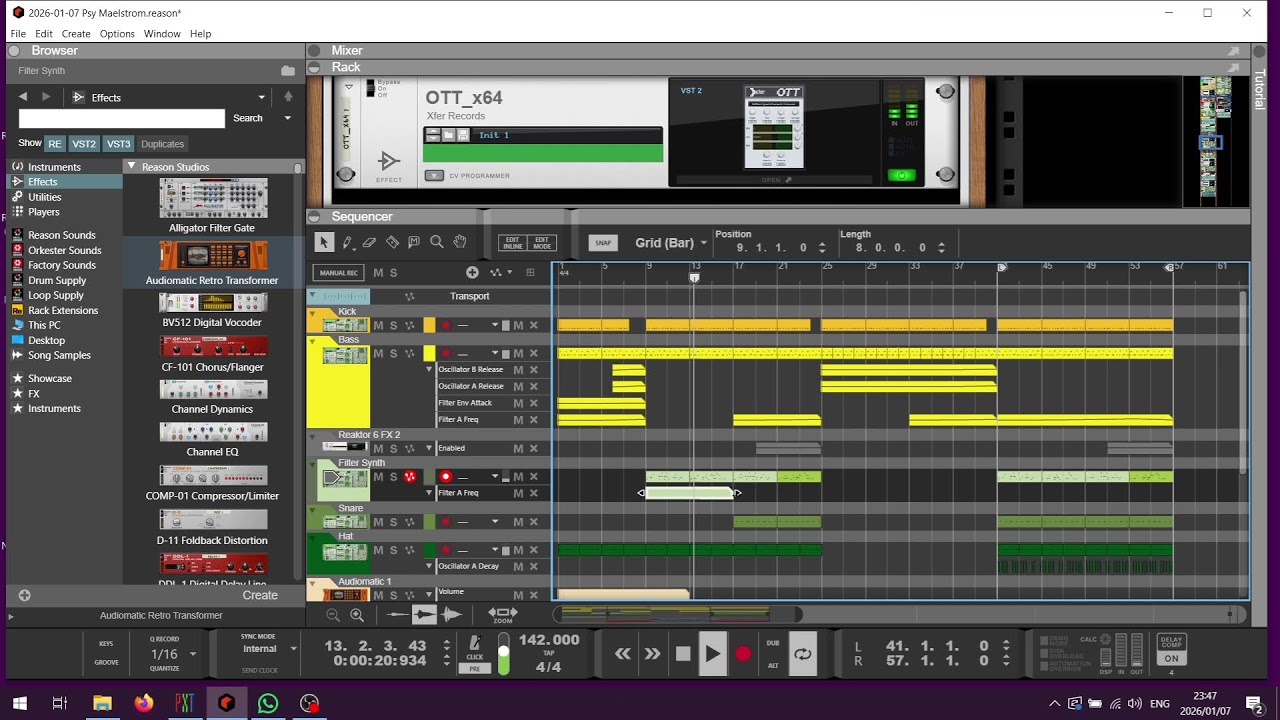
Task: Click the OTT effect arrow icon
Action: click(389, 161)
